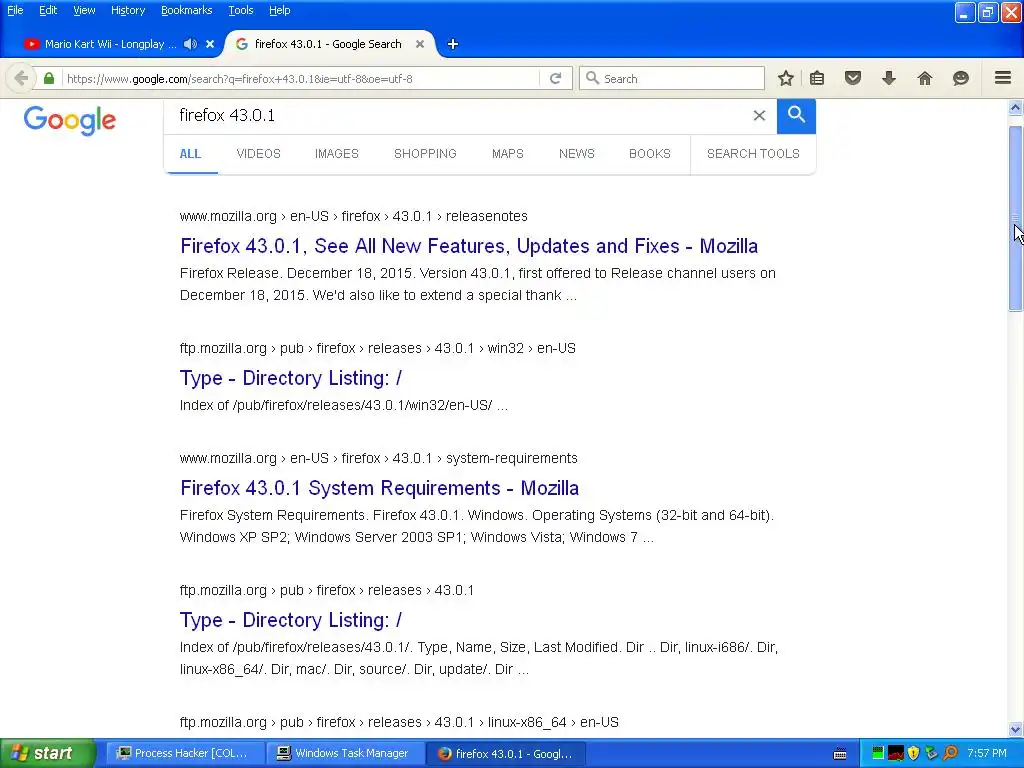Select the NEWS search tab
1024x768 pixels.
(577, 153)
